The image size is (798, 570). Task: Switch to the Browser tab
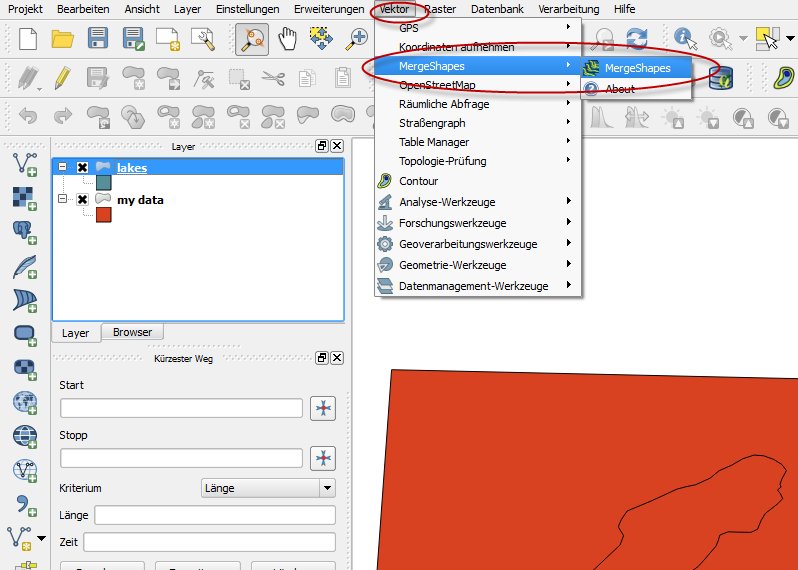point(132,332)
